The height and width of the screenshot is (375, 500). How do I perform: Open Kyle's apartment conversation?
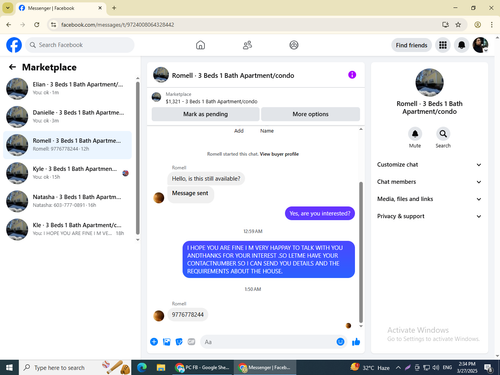[67, 173]
